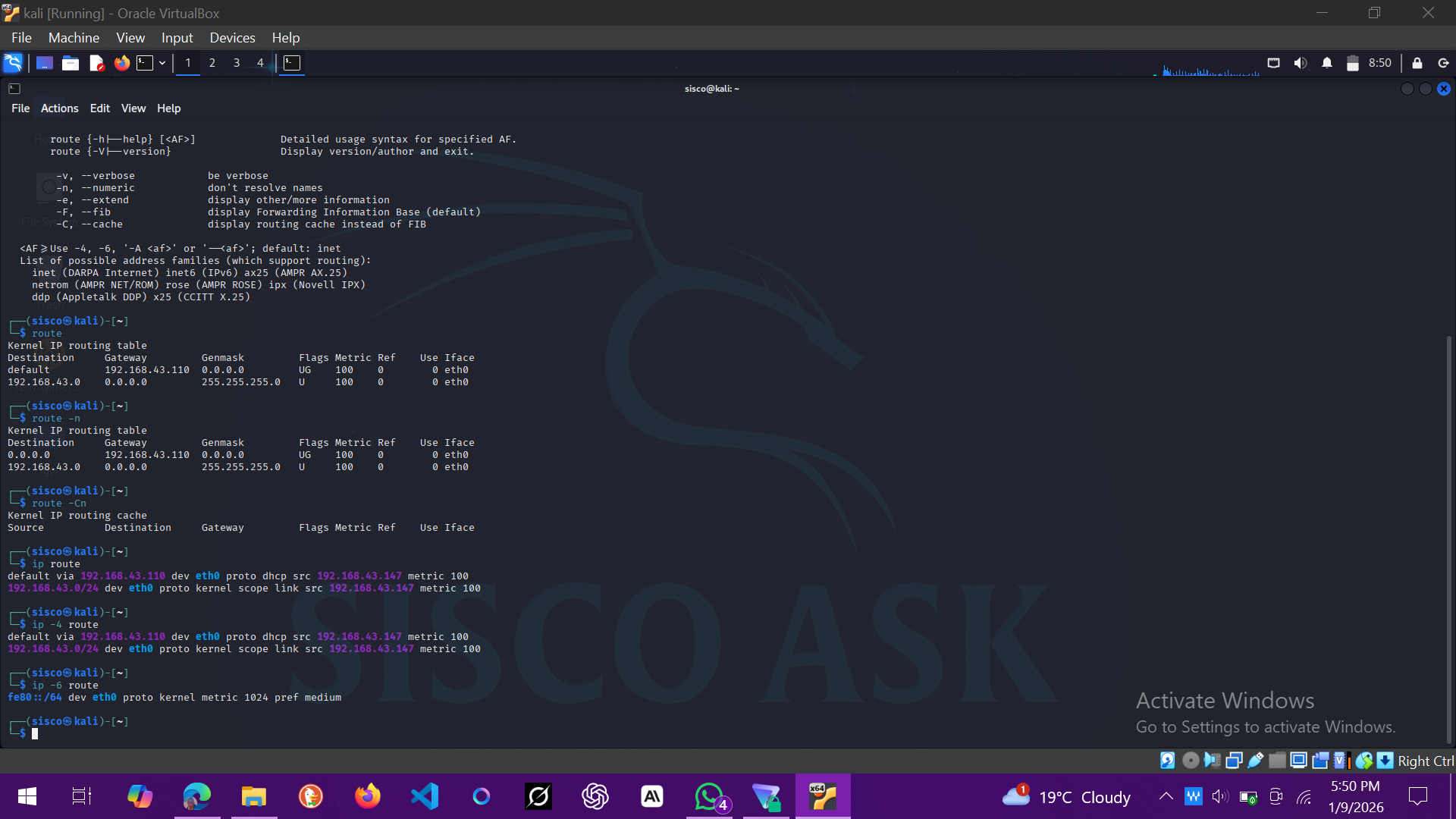Click VirtualBox recording indicator
Image resolution: width=1456 pixels, height=819 pixels.
pyautogui.click(x=1320, y=761)
